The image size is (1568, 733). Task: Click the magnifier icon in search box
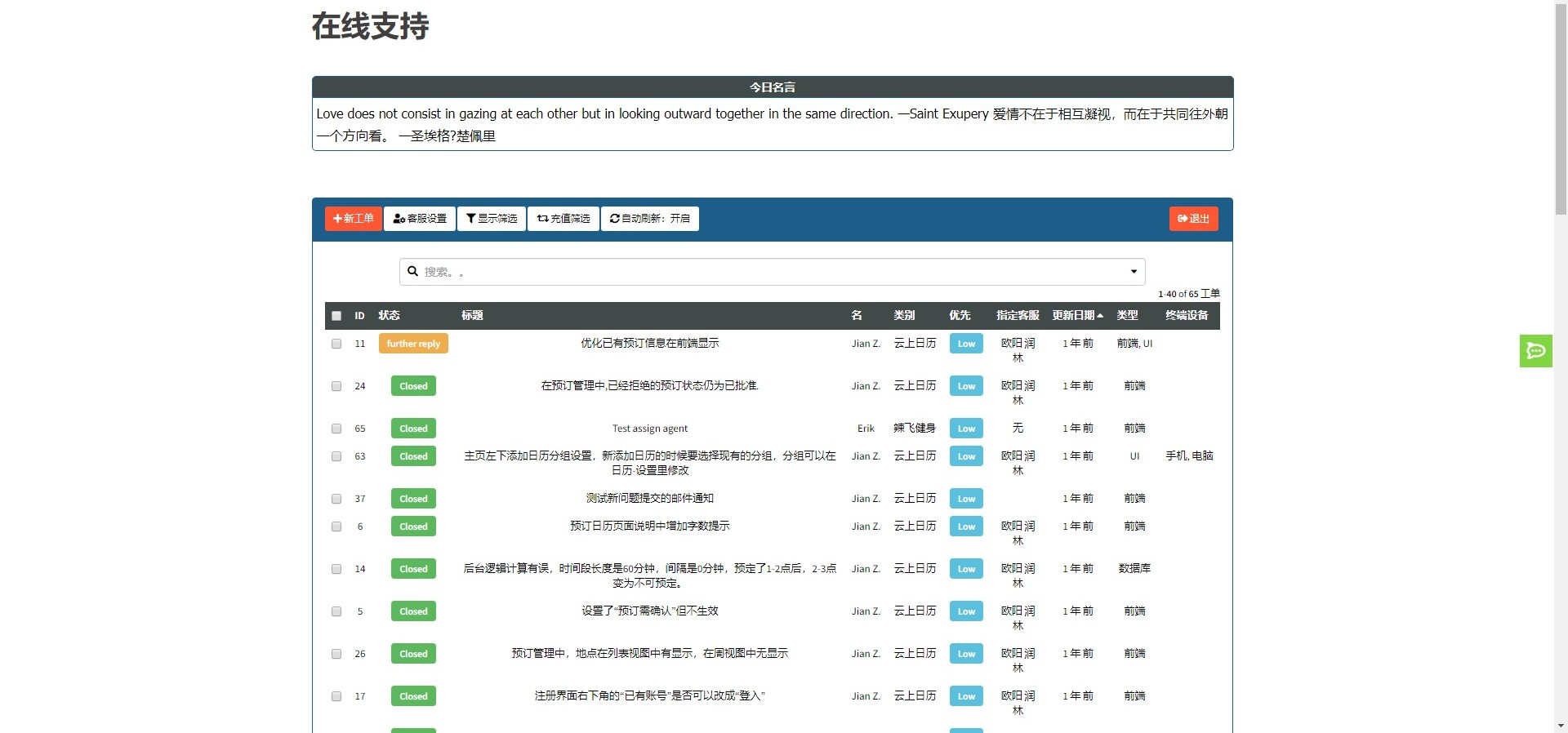(x=413, y=271)
